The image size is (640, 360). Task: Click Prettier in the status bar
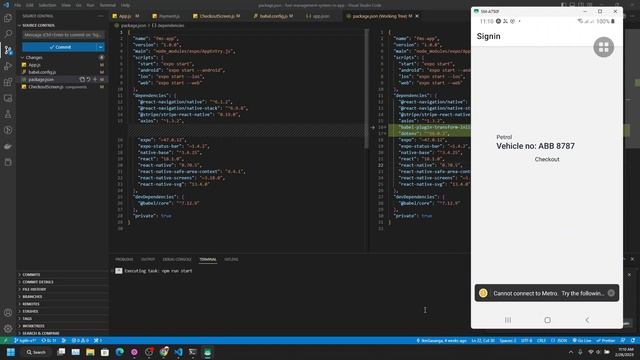[x=606, y=340]
